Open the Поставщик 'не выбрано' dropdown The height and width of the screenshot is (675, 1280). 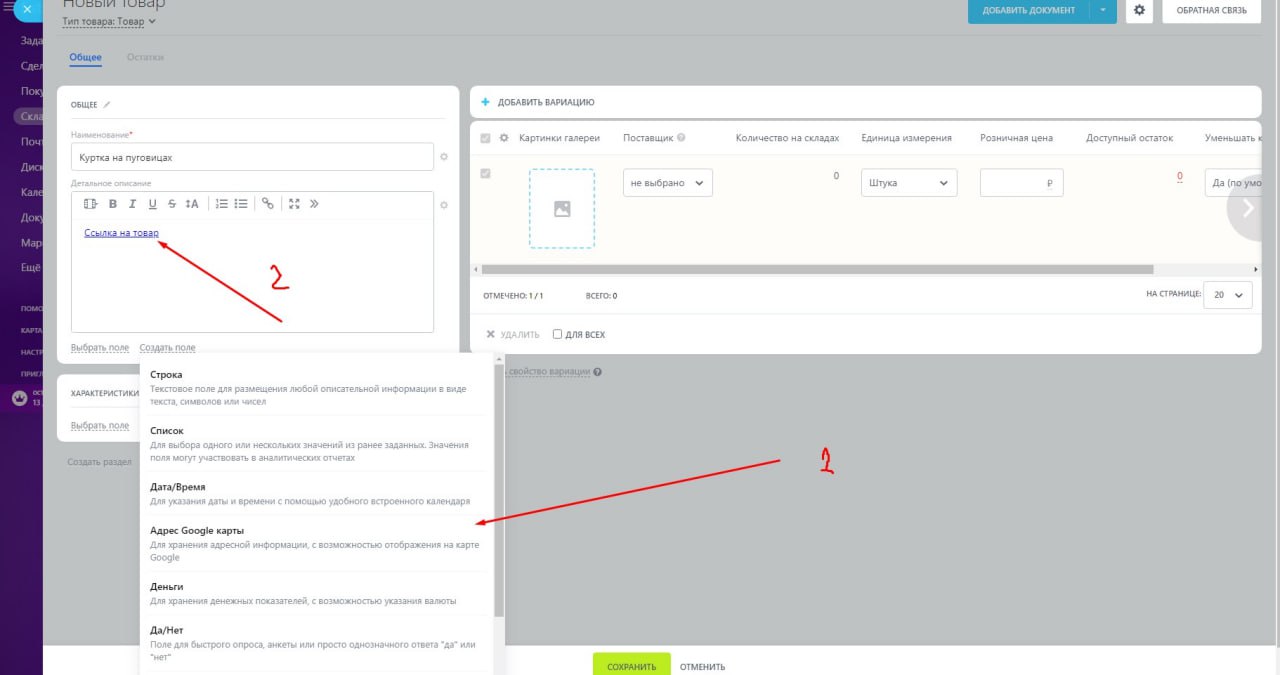pyautogui.click(x=668, y=183)
